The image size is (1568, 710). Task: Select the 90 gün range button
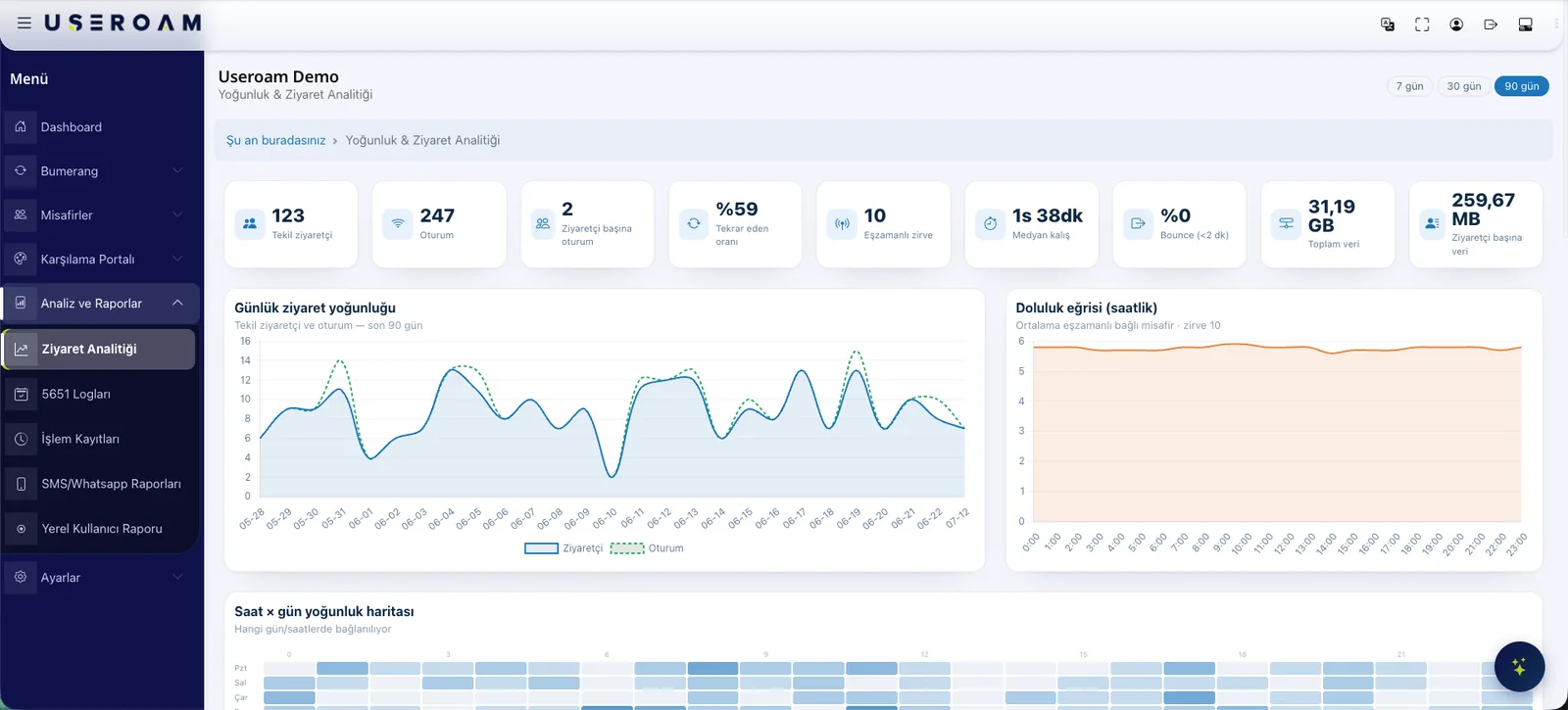[1522, 86]
